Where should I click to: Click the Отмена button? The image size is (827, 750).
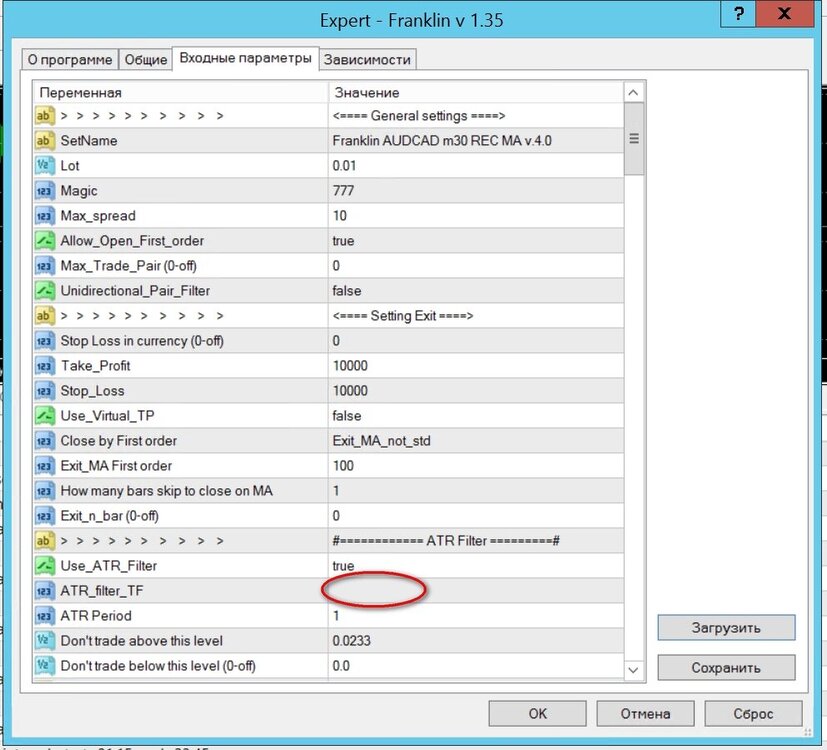coord(645,714)
